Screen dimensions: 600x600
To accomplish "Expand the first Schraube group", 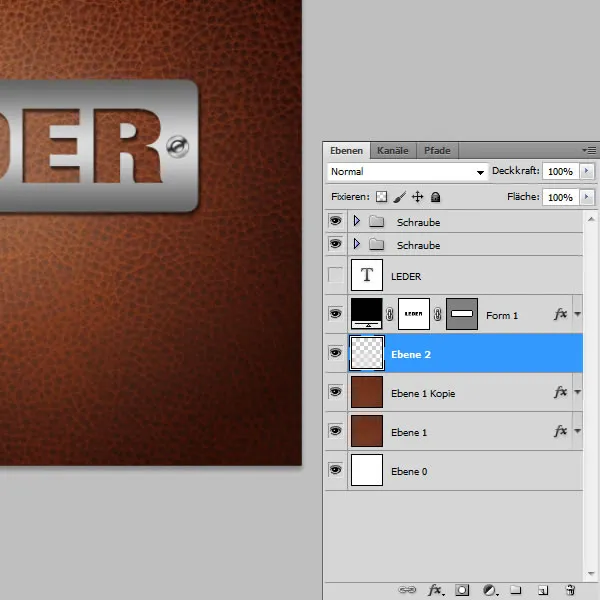I will 357,222.
